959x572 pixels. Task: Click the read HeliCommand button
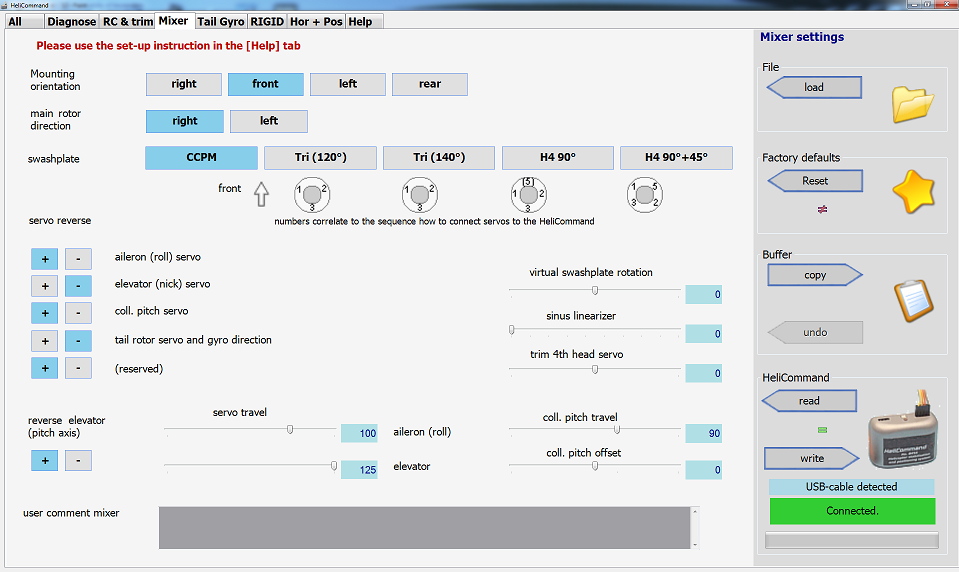(809, 401)
